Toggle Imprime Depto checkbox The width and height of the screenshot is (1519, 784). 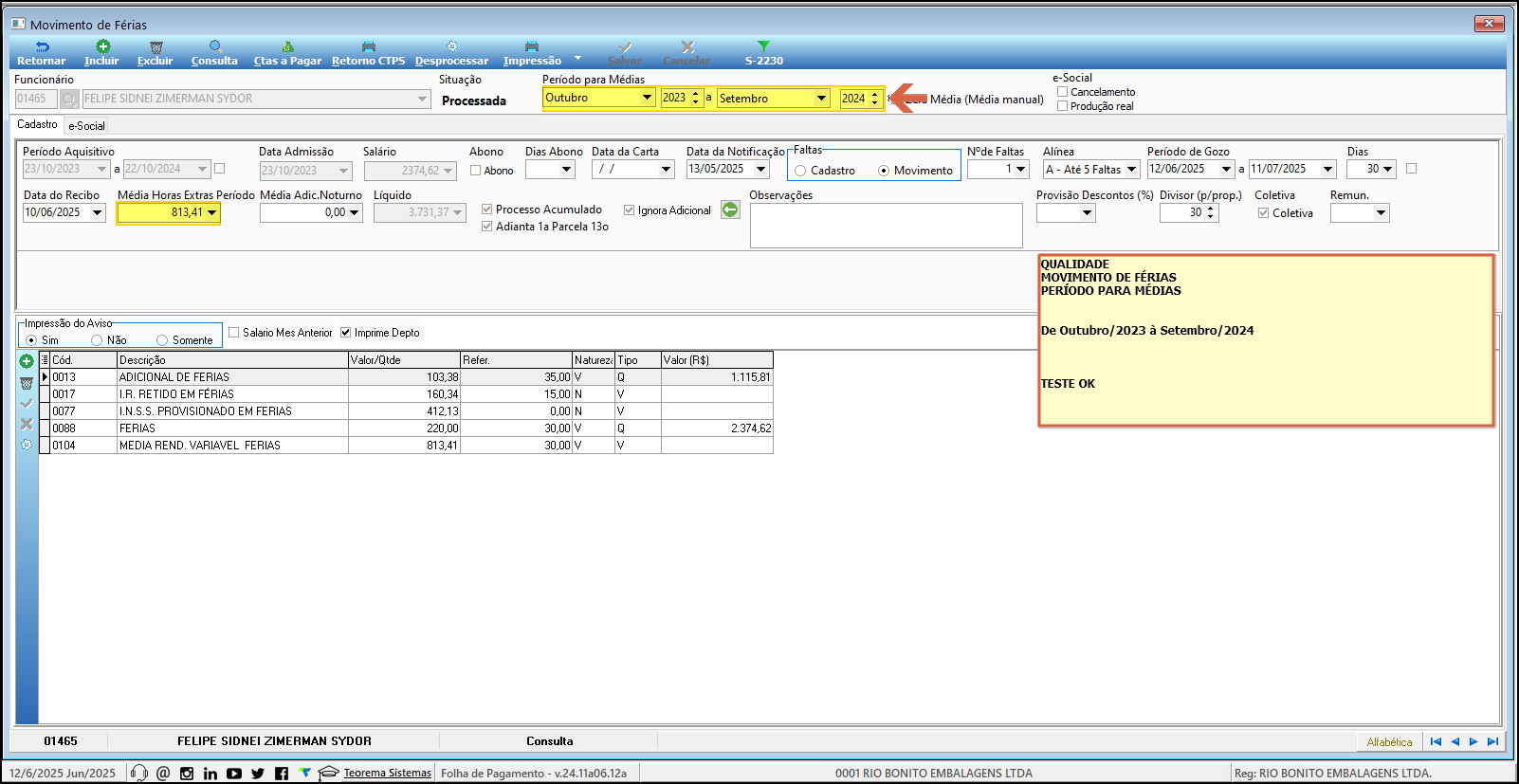click(346, 333)
